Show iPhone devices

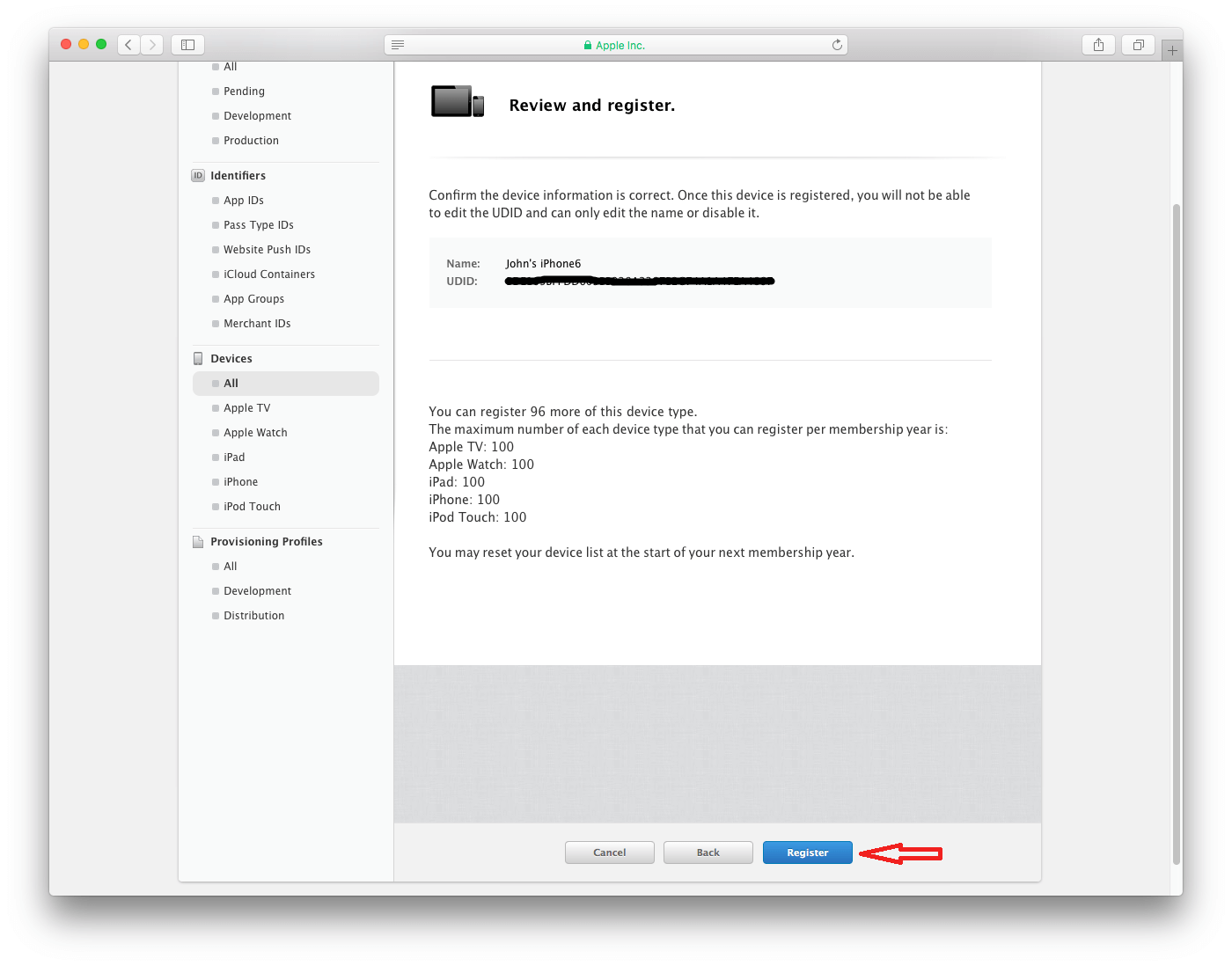pyautogui.click(x=240, y=482)
